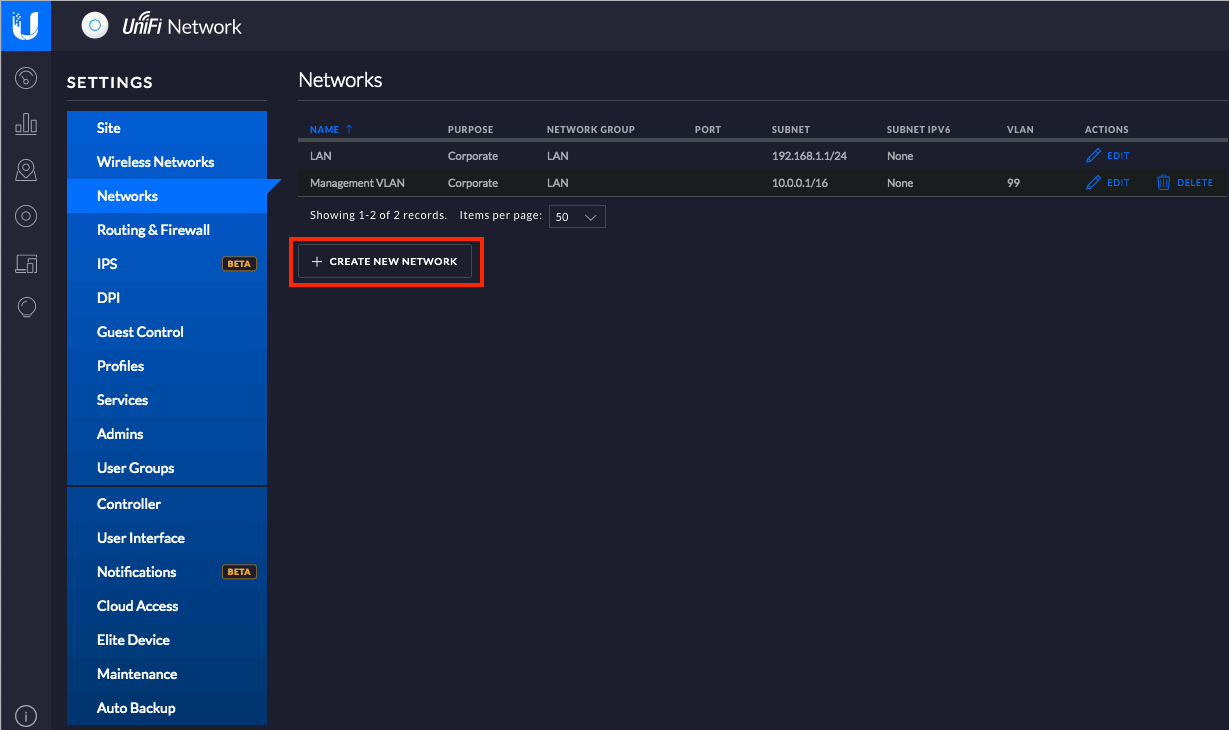Open the Notifications beta settings section
This screenshot has width=1229, height=730.
point(137,572)
